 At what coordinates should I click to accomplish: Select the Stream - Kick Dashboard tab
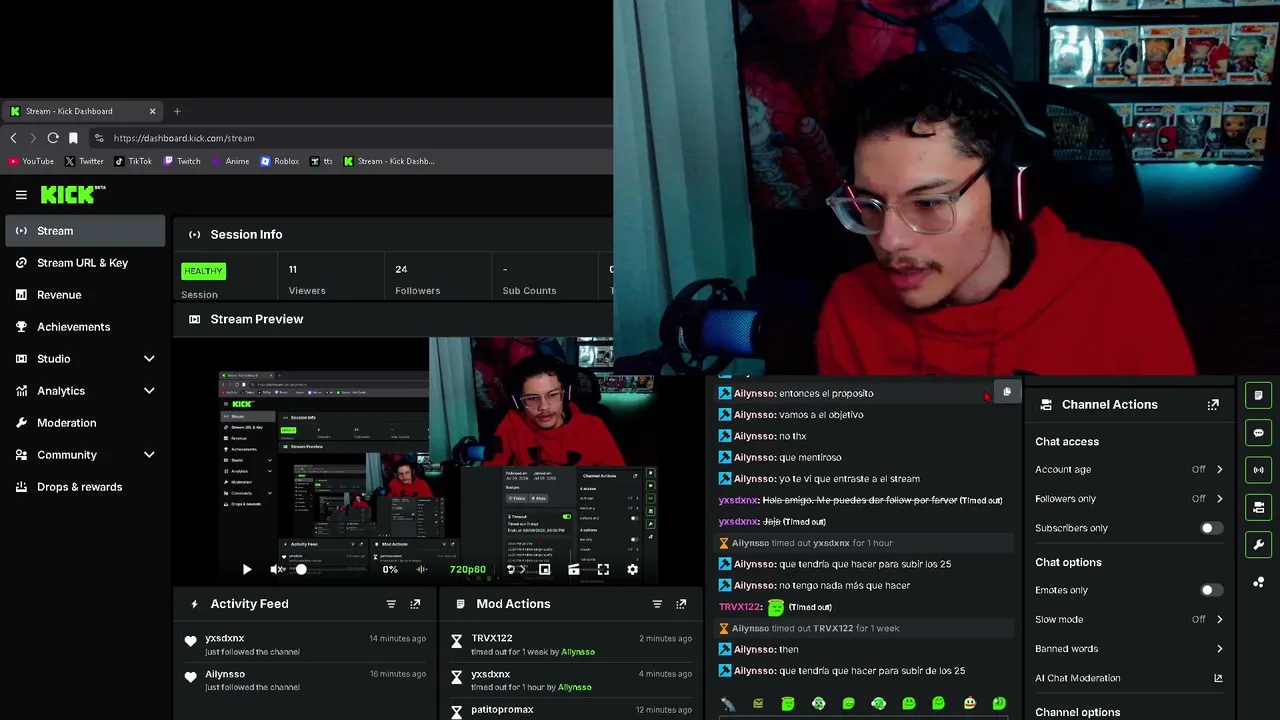coord(83,111)
